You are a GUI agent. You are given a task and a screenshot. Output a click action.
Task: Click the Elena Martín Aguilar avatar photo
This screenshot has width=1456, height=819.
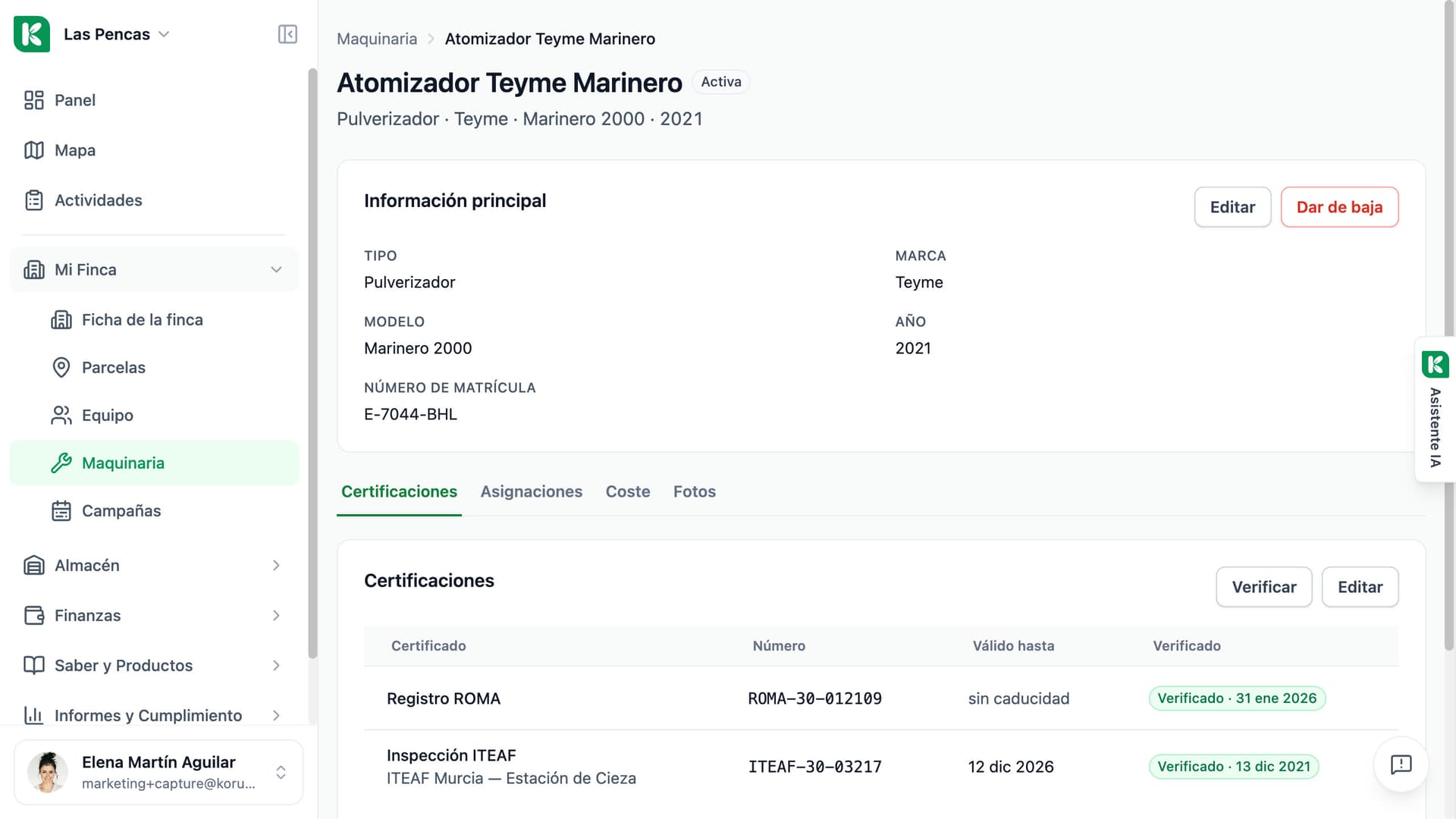48,772
